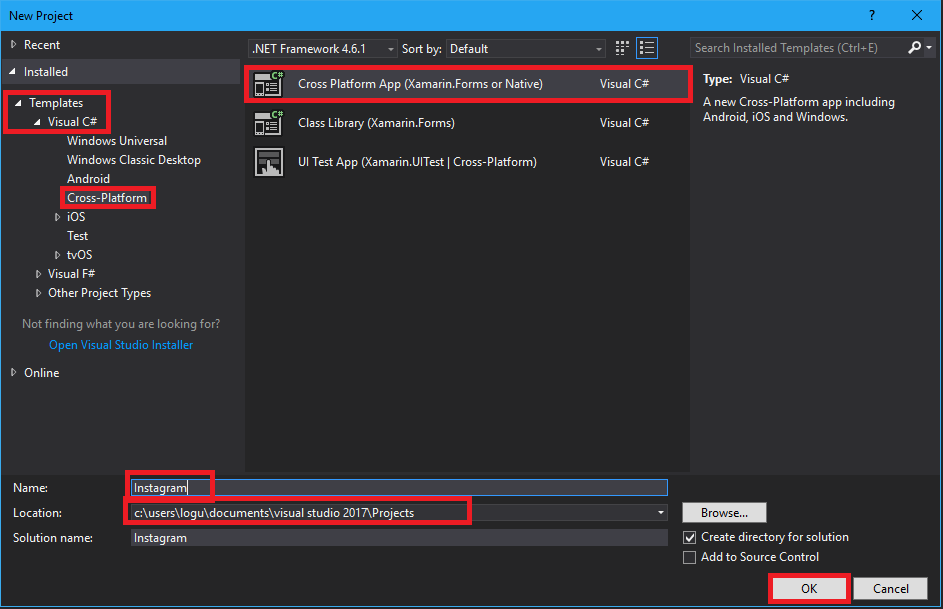This screenshot has height=609, width=943.
Task: Select Class Library (Xamarin.Forms) icon
Action: click(268, 123)
